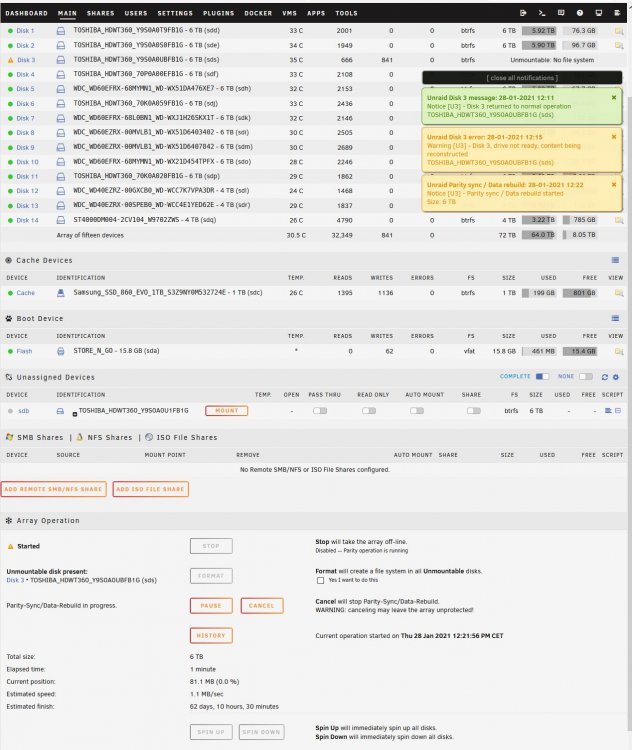Open the Disk 3 link in disk list

26,60
